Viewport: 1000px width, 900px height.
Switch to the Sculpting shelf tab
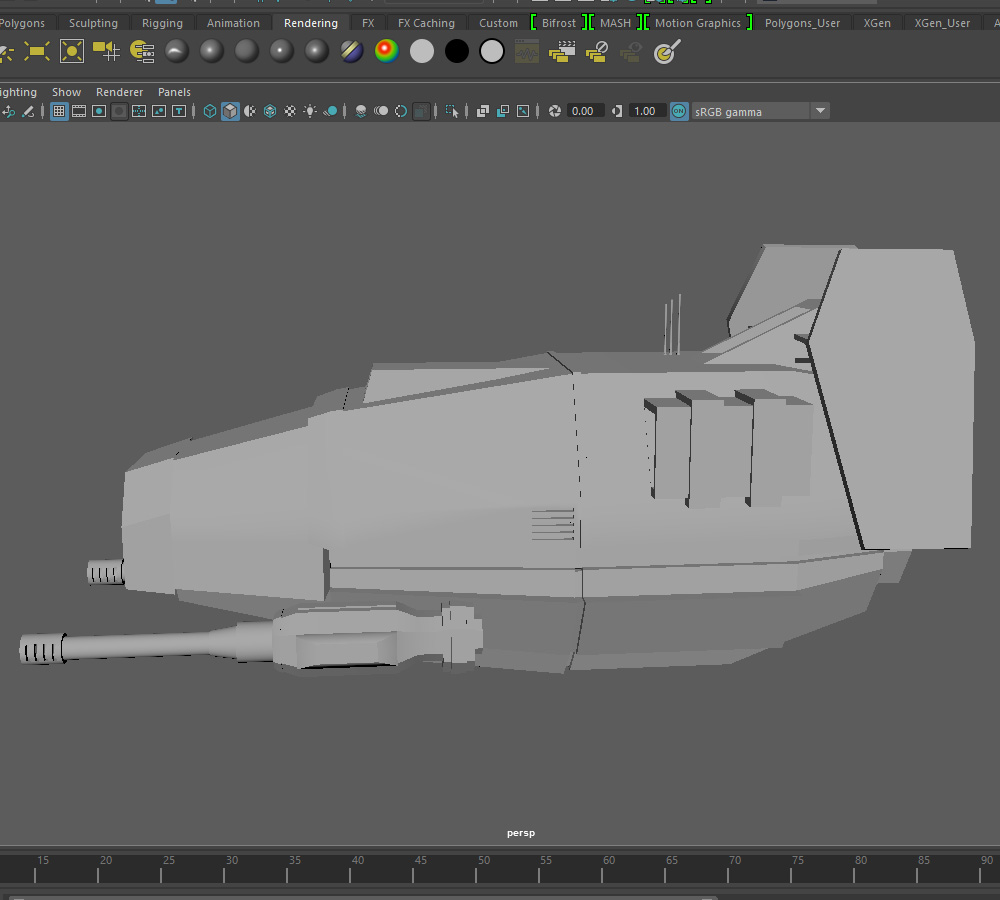(x=93, y=23)
